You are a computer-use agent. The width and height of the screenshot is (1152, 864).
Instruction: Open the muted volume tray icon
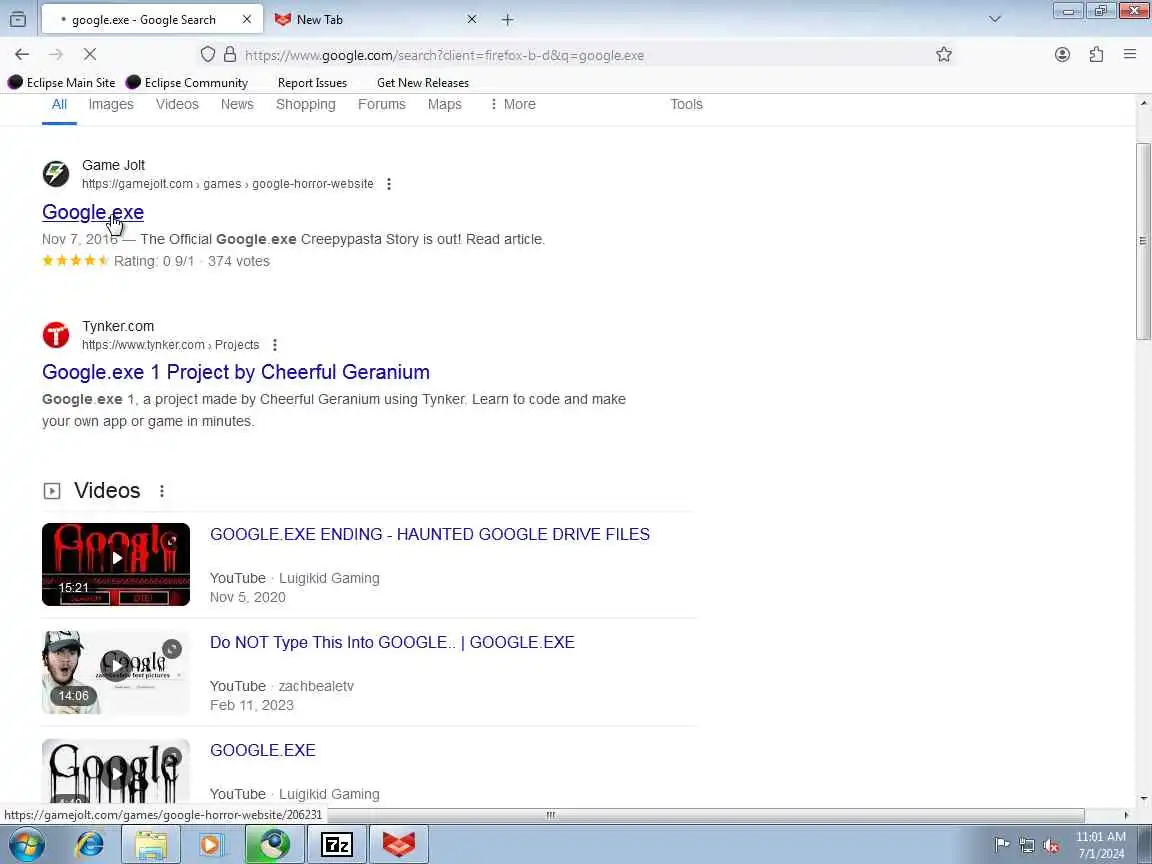[x=1051, y=846]
